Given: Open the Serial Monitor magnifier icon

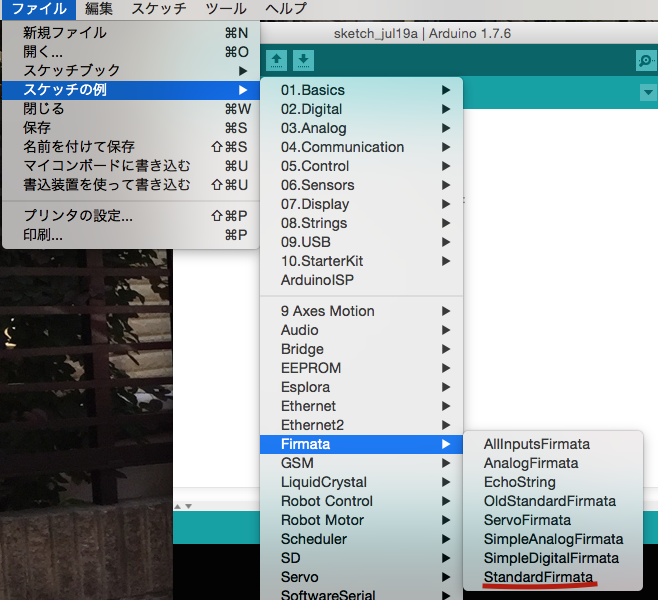Looking at the screenshot, I should pos(646,61).
